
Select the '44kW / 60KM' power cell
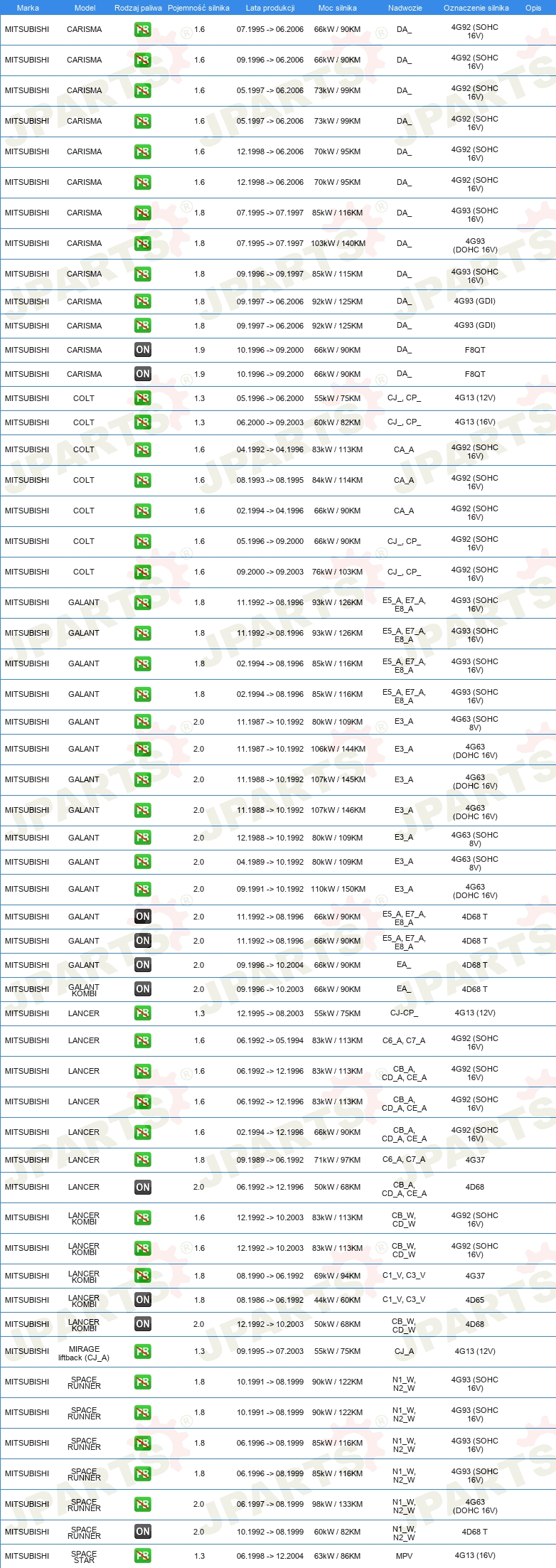[338, 1300]
